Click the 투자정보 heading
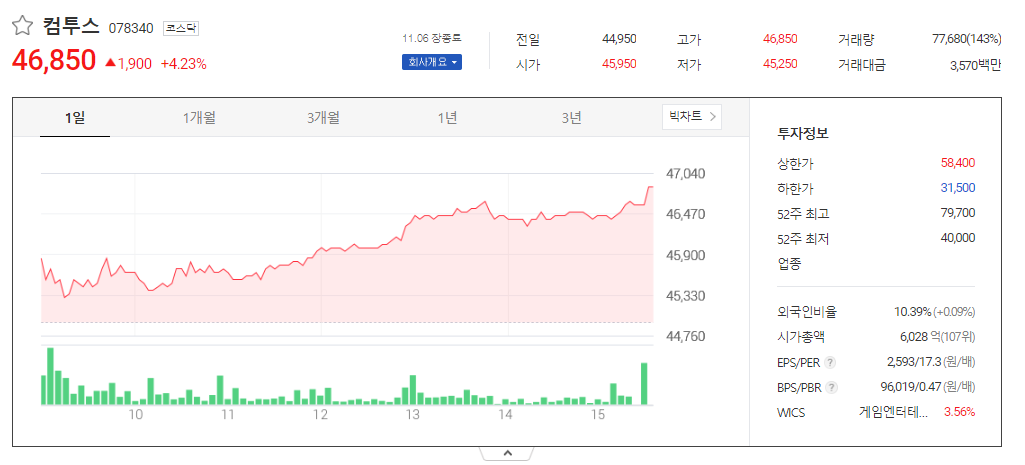 pos(803,134)
